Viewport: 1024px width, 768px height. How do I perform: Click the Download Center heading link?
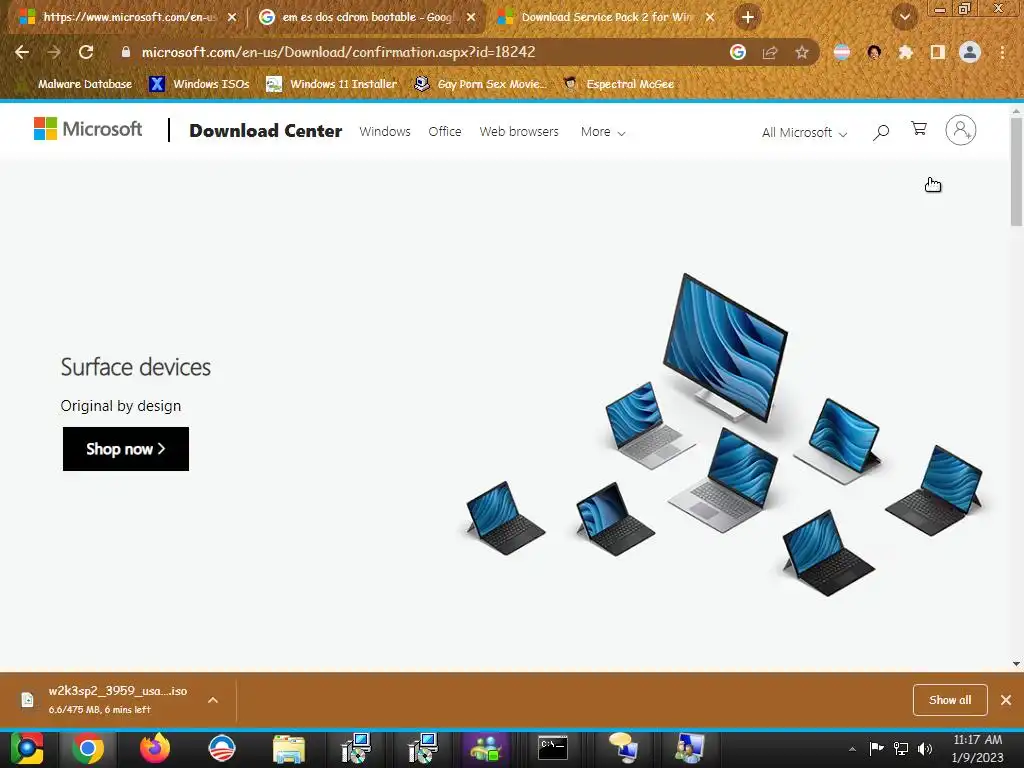(265, 131)
